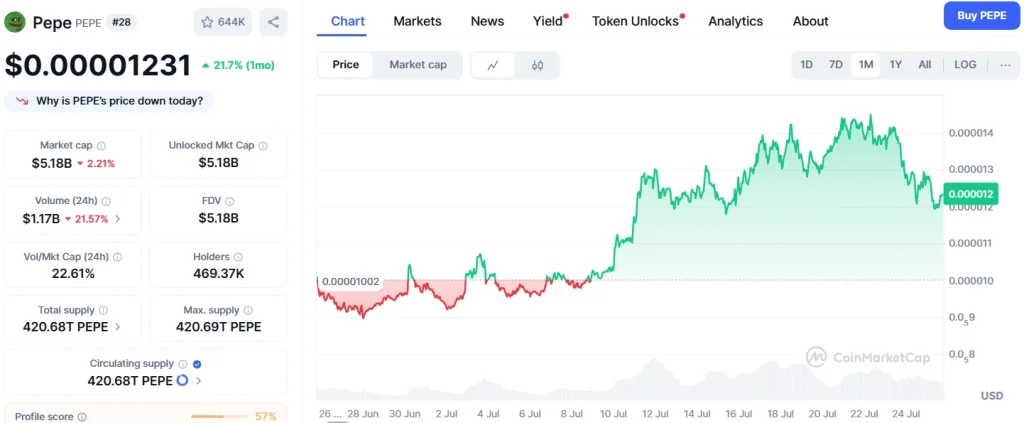
Task: Click FDV info icon
Action: tap(230, 201)
